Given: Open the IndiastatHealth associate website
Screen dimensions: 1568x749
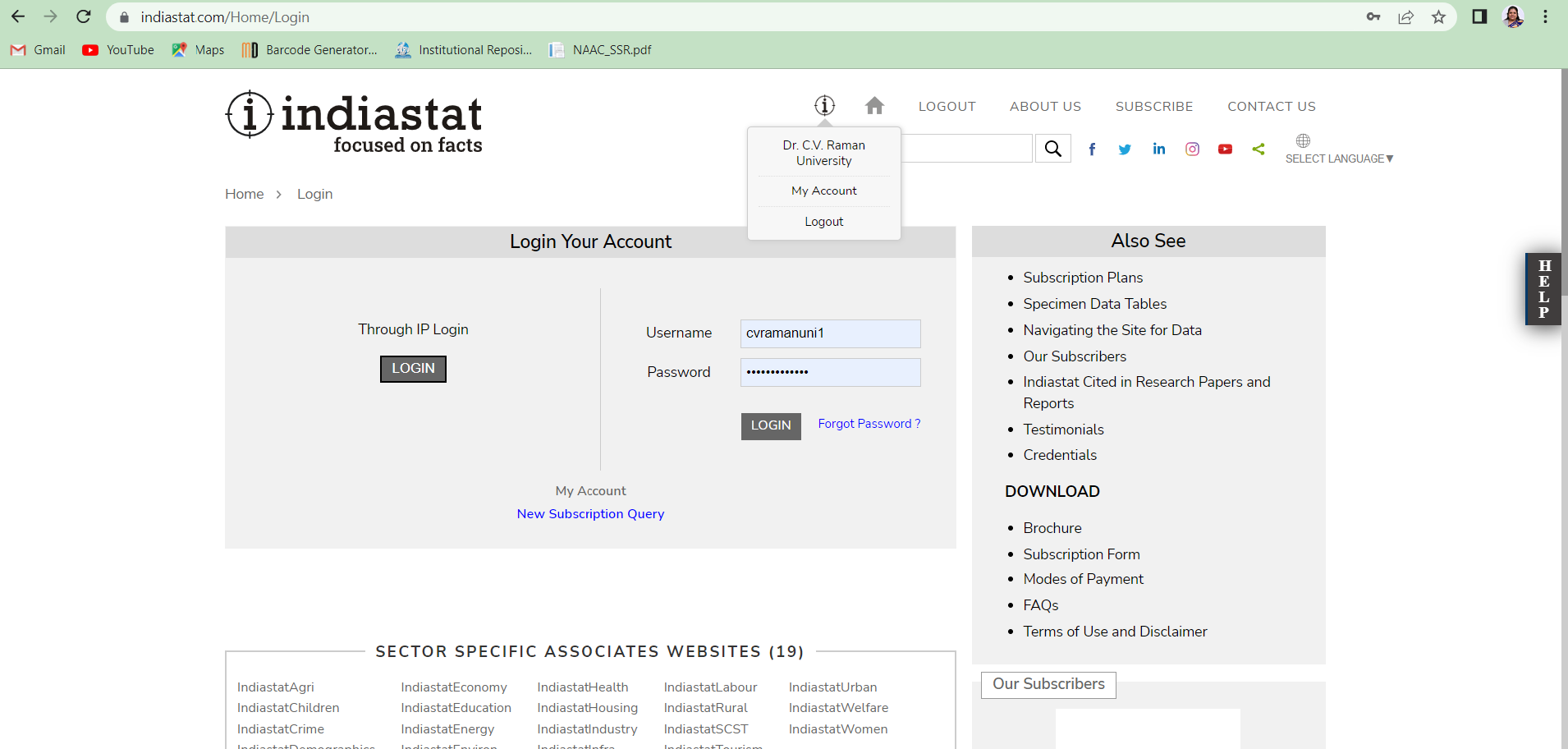Looking at the screenshot, I should point(583,687).
